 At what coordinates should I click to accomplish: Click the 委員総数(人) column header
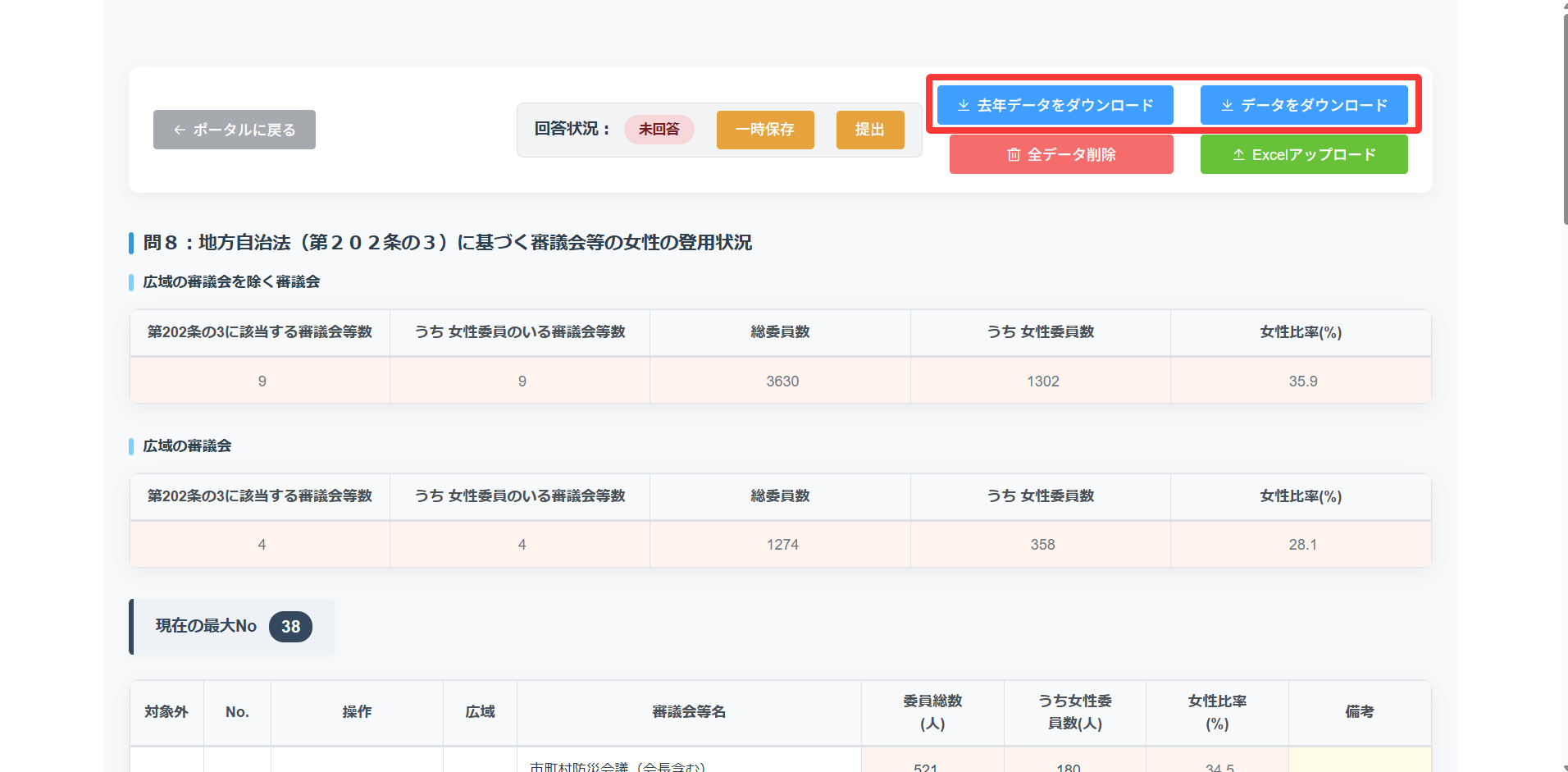932,712
